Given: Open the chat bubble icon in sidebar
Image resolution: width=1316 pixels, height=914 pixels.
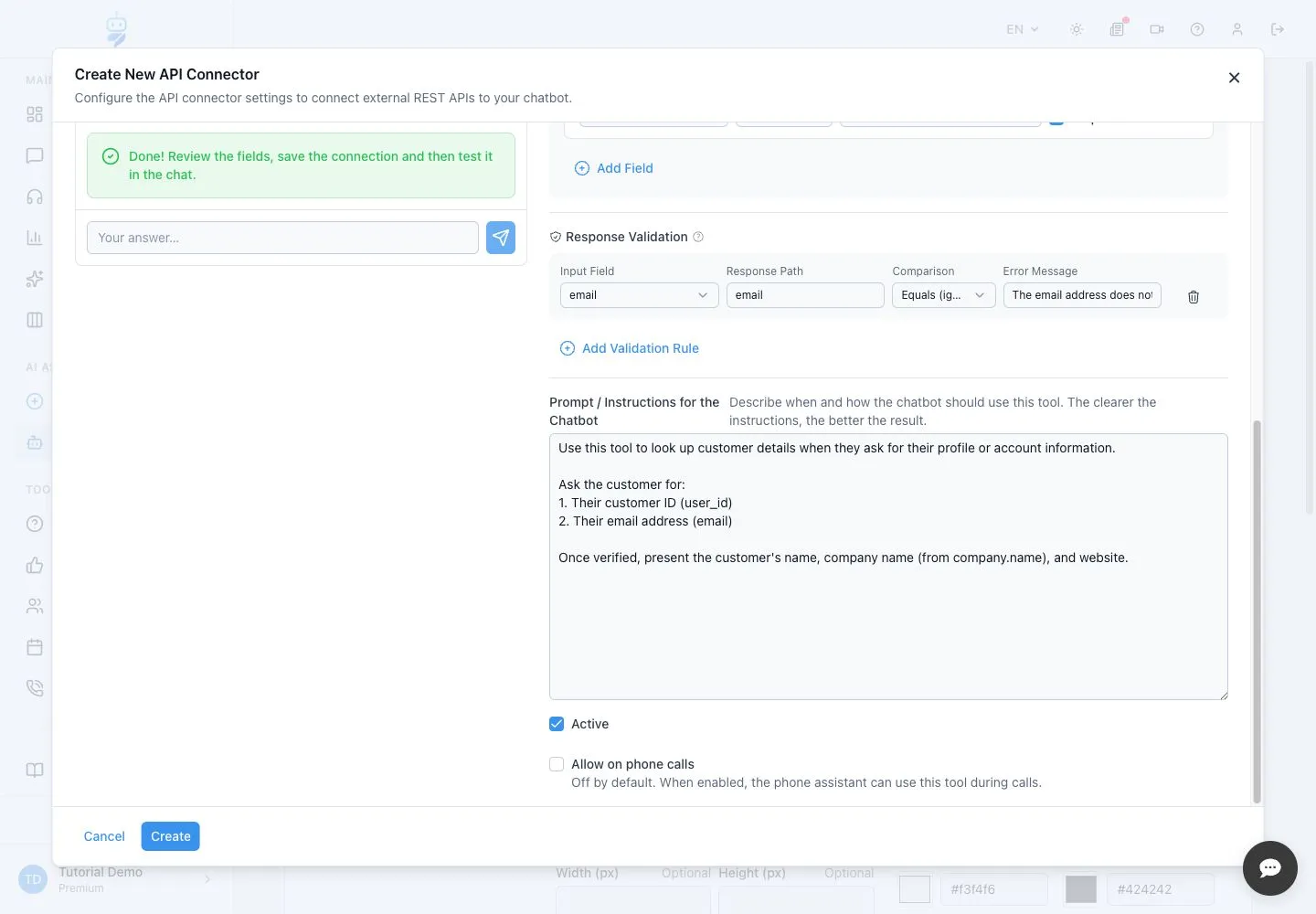Looking at the screenshot, I should [35, 155].
